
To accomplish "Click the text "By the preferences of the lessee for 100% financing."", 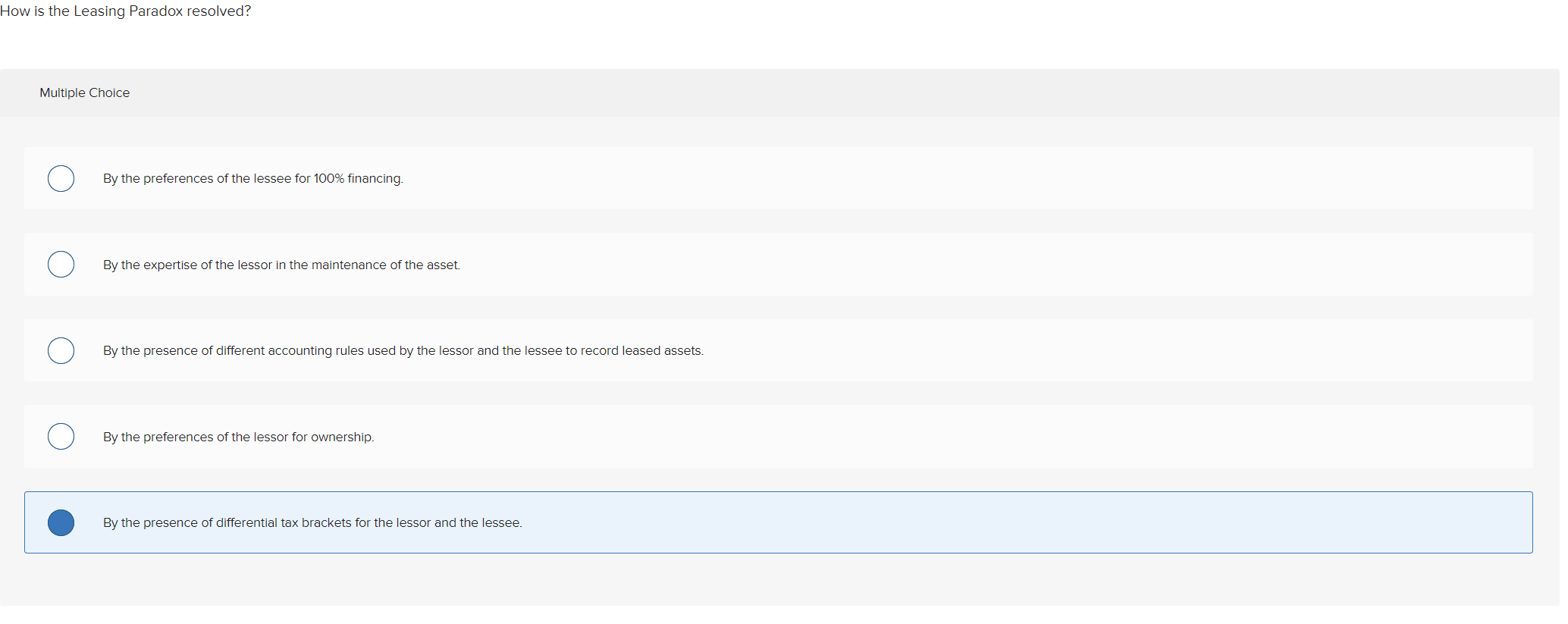I will (253, 178).
